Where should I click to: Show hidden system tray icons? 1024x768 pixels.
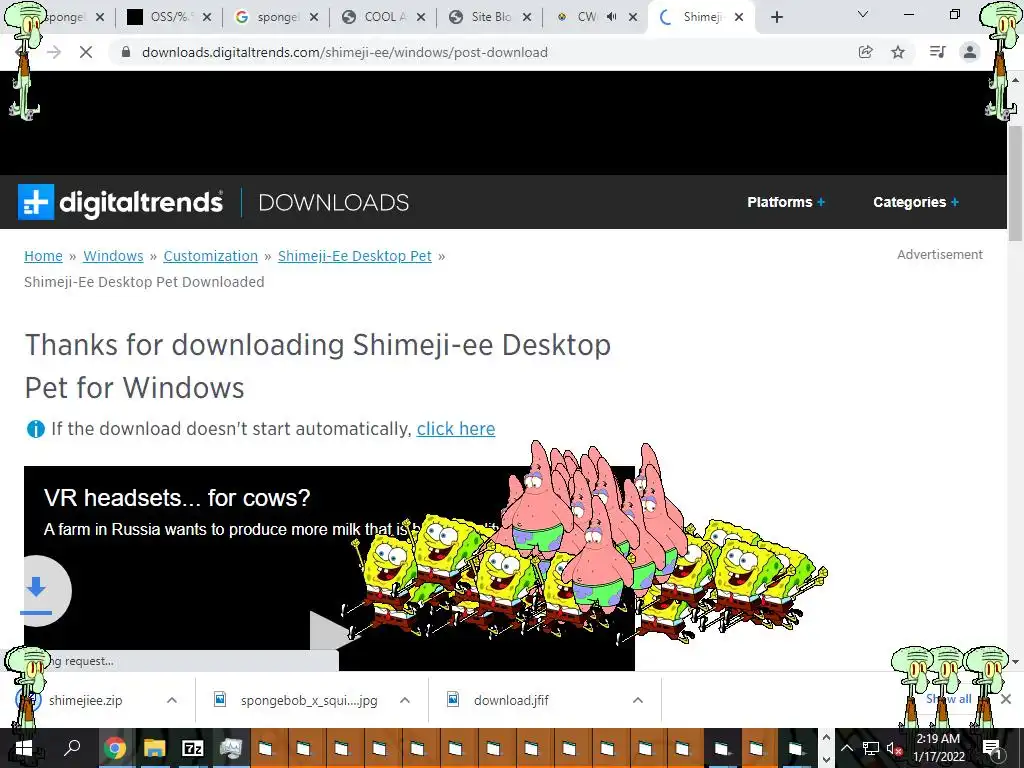coord(846,748)
